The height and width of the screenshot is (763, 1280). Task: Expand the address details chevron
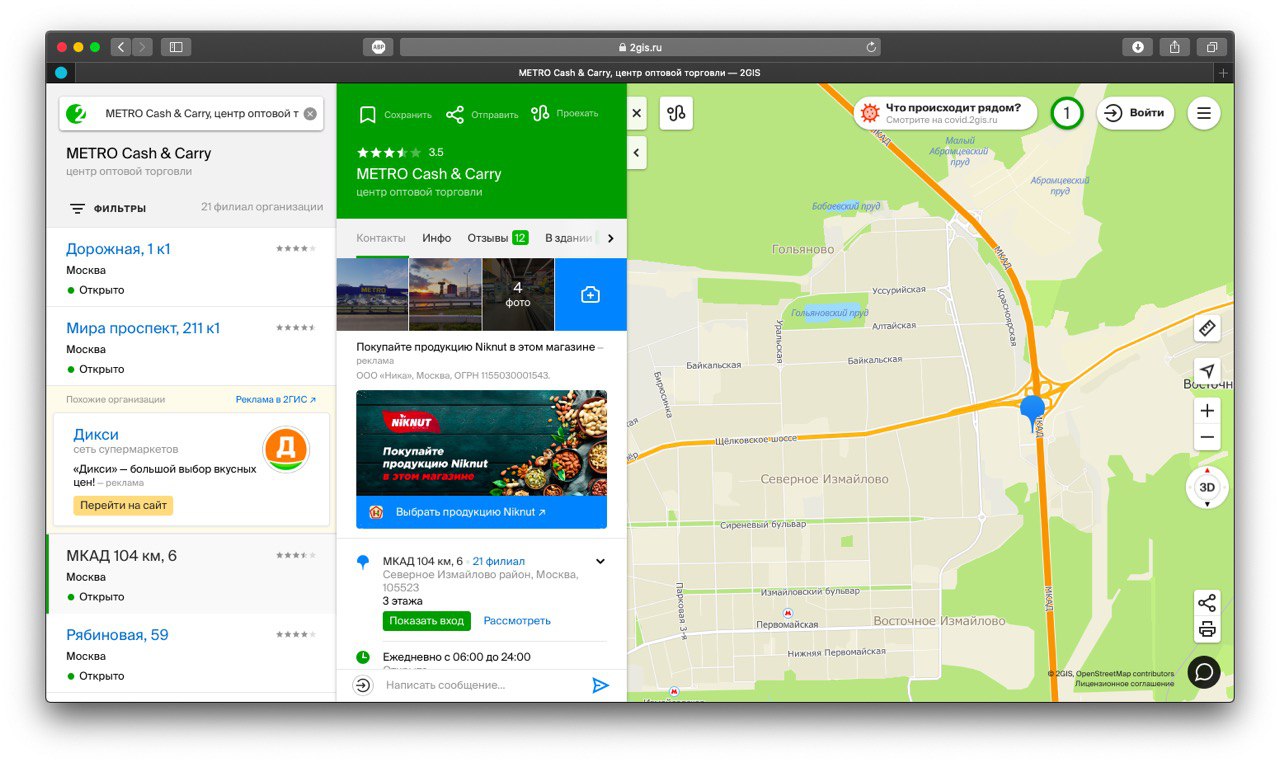coord(600,561)
